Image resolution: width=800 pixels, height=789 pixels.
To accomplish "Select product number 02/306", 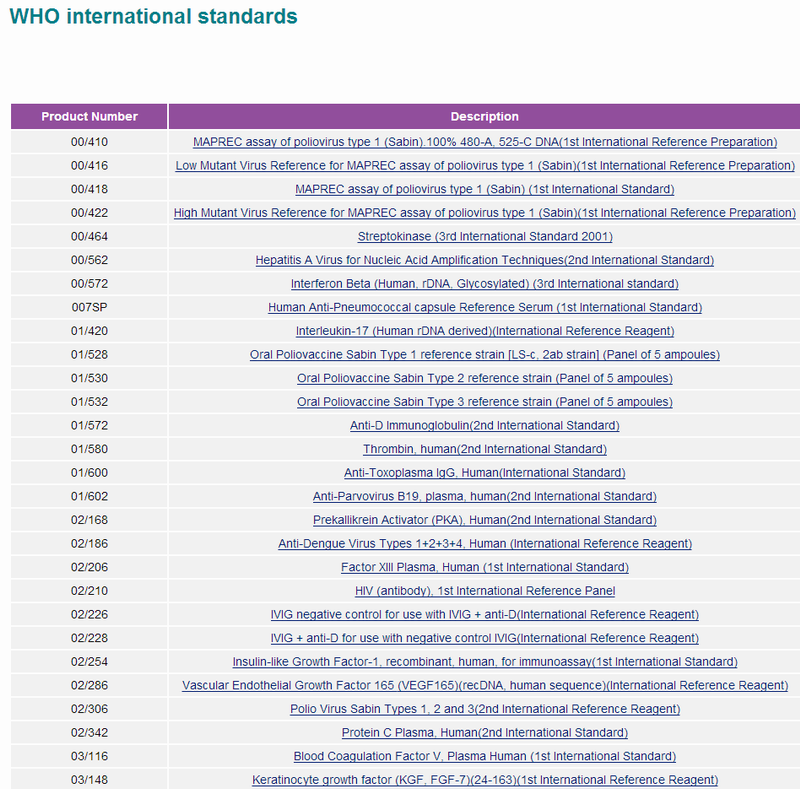I will (89, 709).
